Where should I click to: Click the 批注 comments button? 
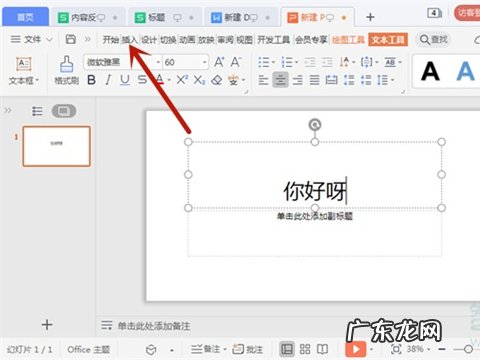(248, 349)
